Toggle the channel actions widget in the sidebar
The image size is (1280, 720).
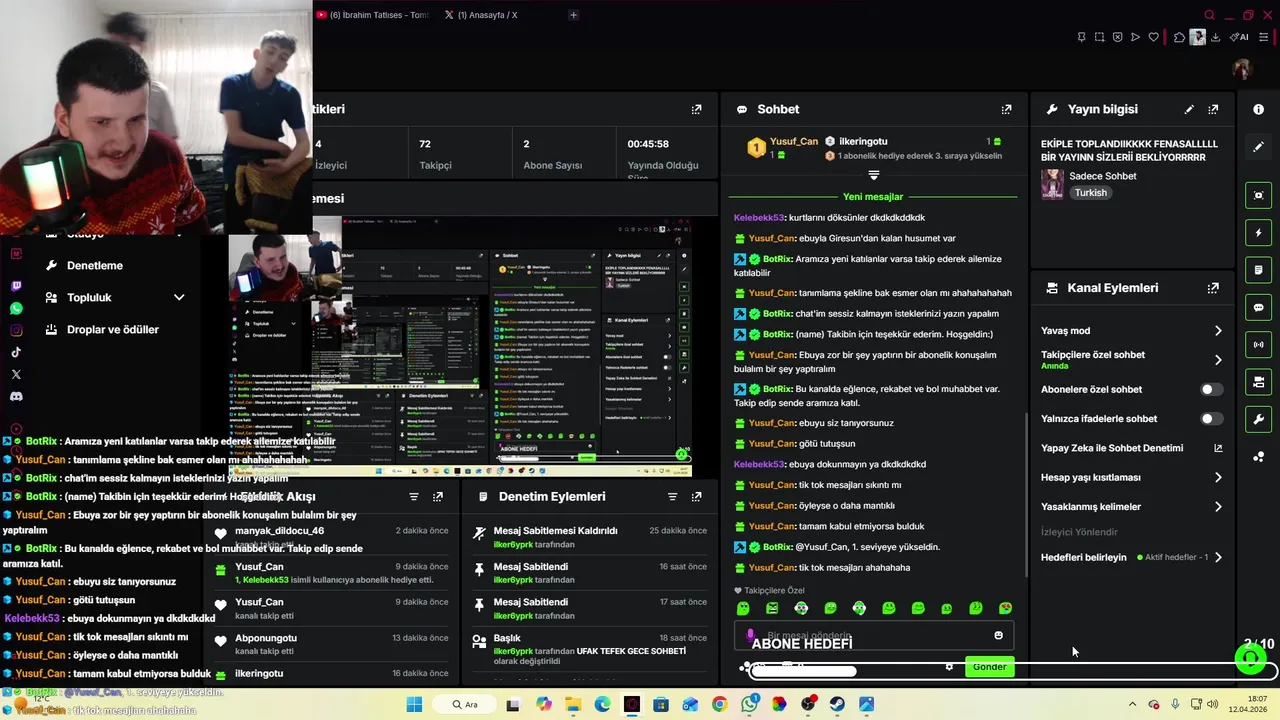pyautogui.click(x=1258, y=382)
